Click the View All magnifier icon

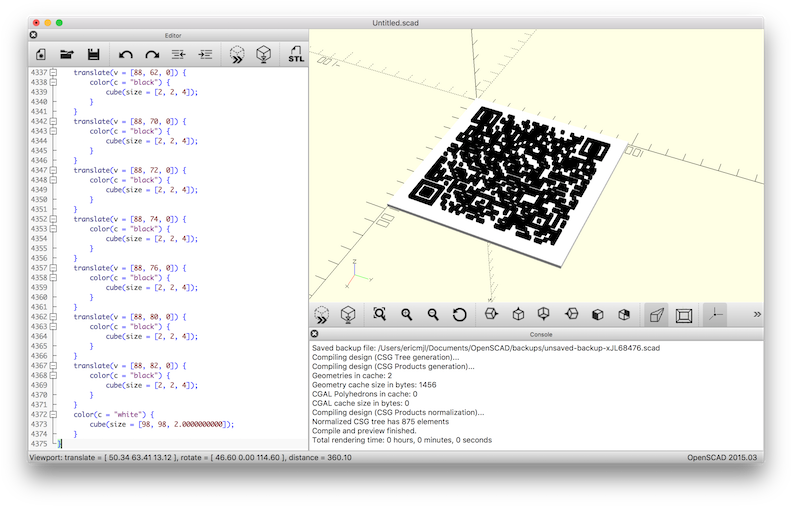tap(379, 314)
